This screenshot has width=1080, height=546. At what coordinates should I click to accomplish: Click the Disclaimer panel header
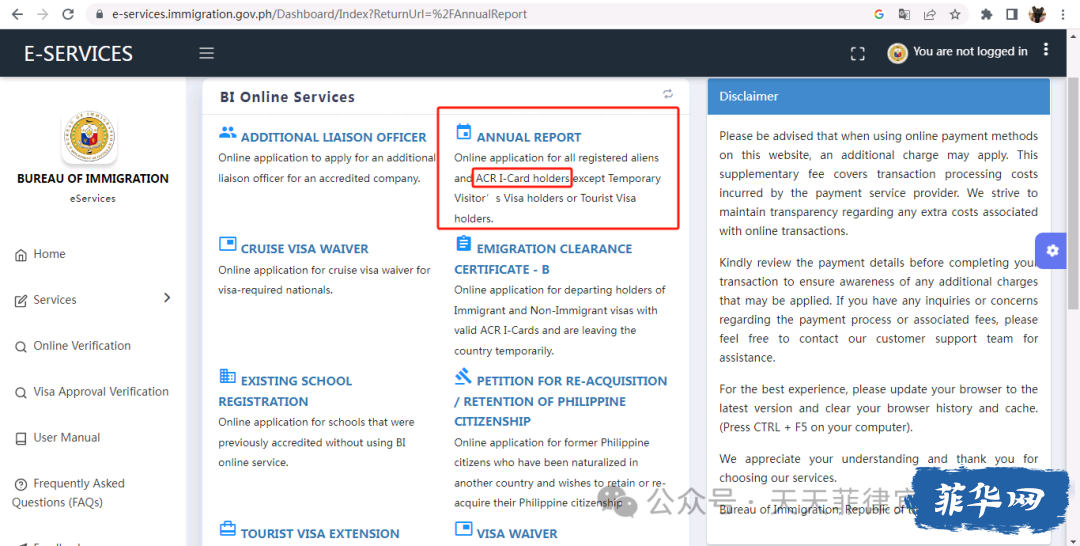click(x=879, y=96)
